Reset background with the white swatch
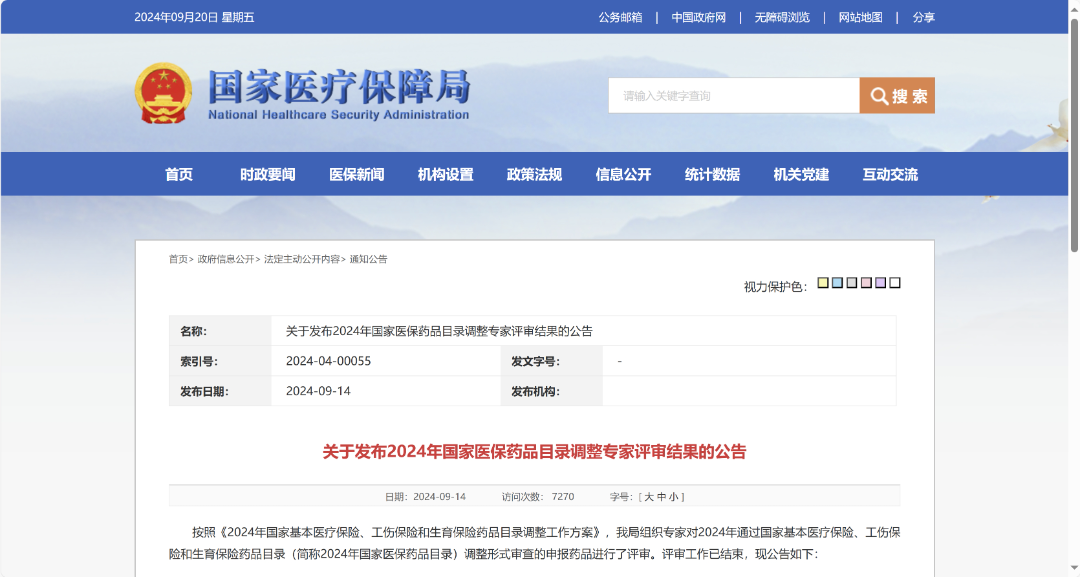Viewport: 1080px width, 577px height. 895,283
